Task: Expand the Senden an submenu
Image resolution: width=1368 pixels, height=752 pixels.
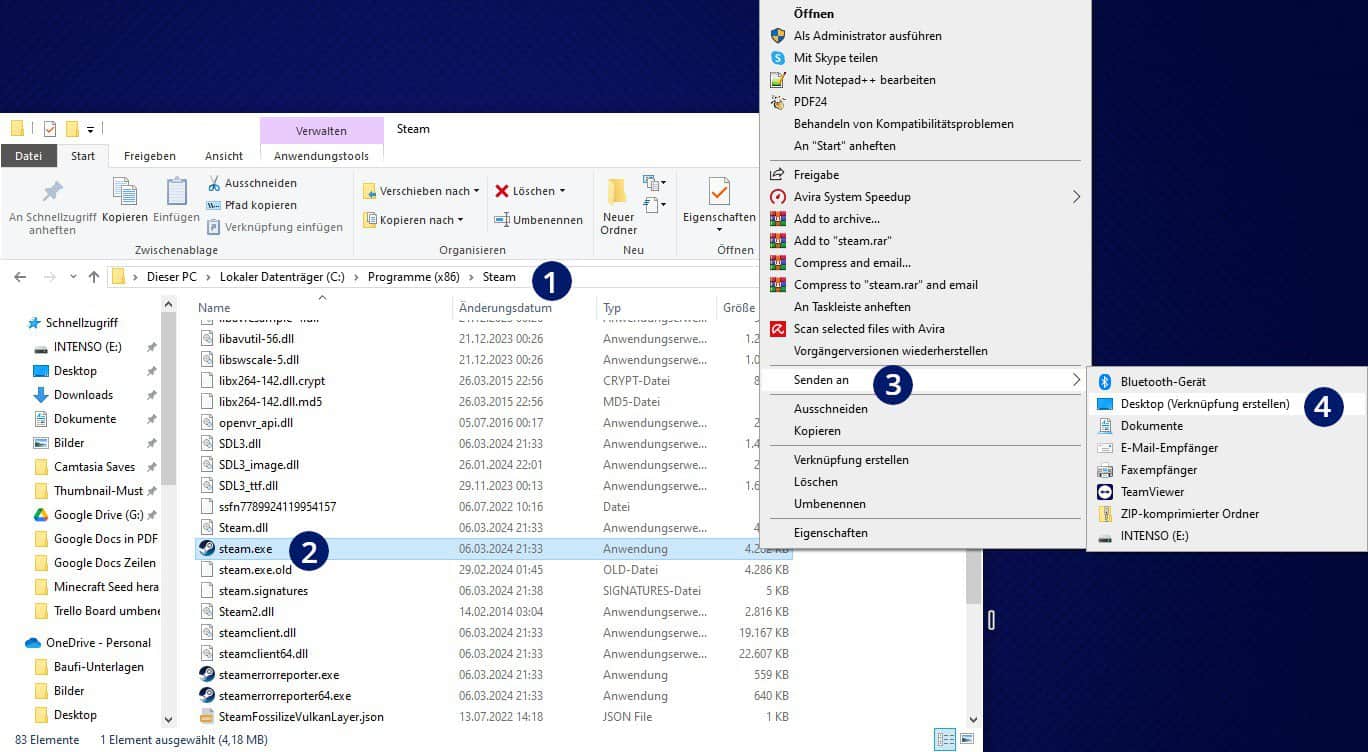Action: (x=925, y=380)
